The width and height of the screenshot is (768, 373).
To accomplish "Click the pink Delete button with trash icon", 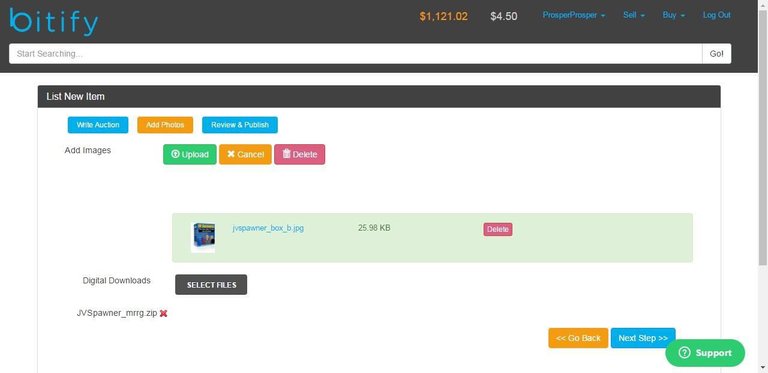I will pyautogui.click(x=299, y=154).
